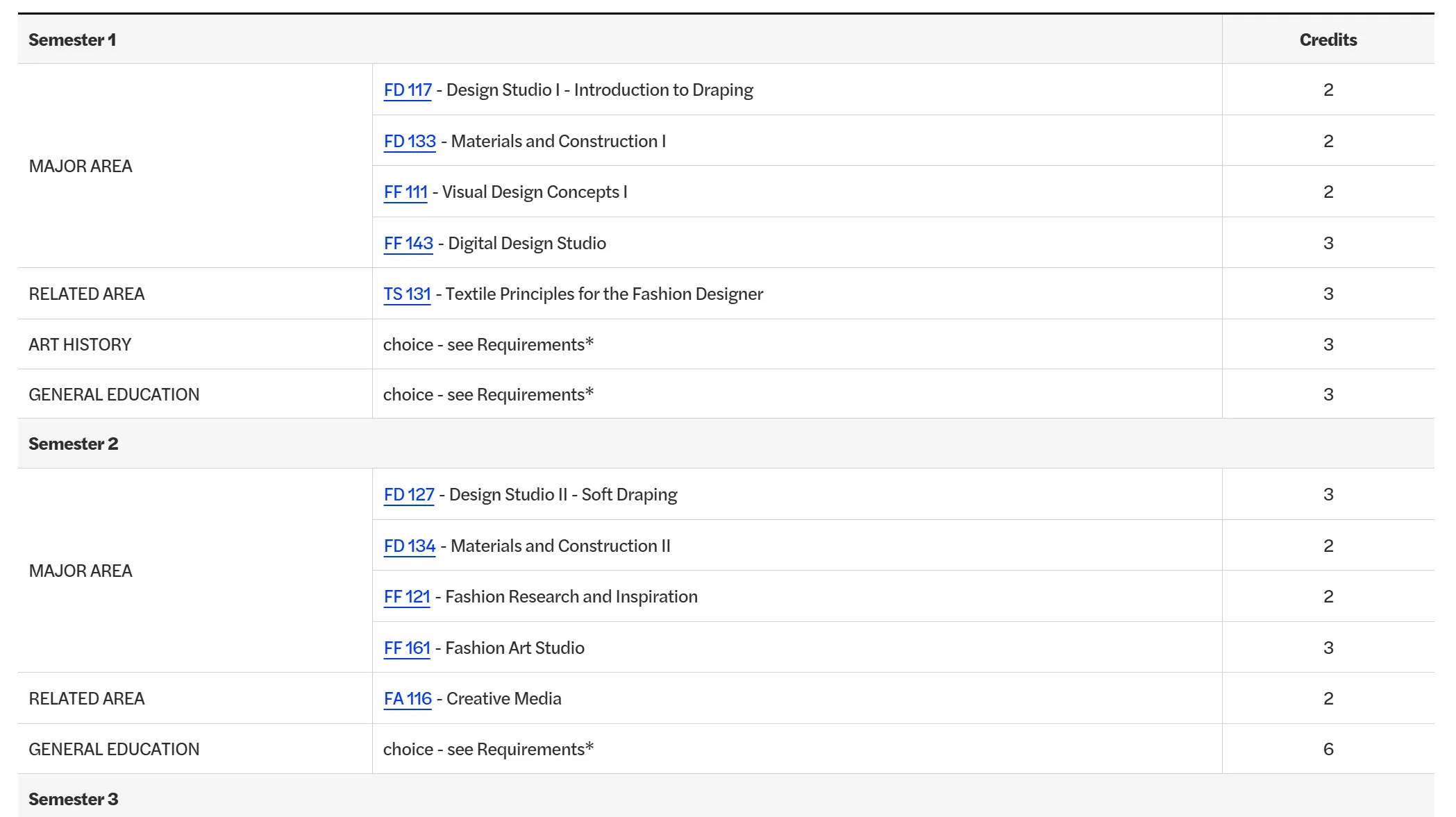This screenshot has height=817, width=1456.
Task: Open the FD 133 course link
Action: pos(410,142)
